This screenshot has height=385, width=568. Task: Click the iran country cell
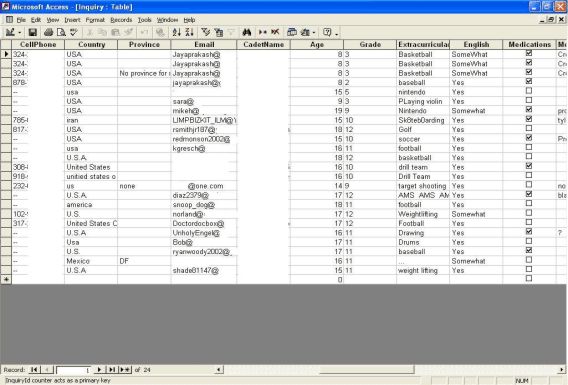91,120
